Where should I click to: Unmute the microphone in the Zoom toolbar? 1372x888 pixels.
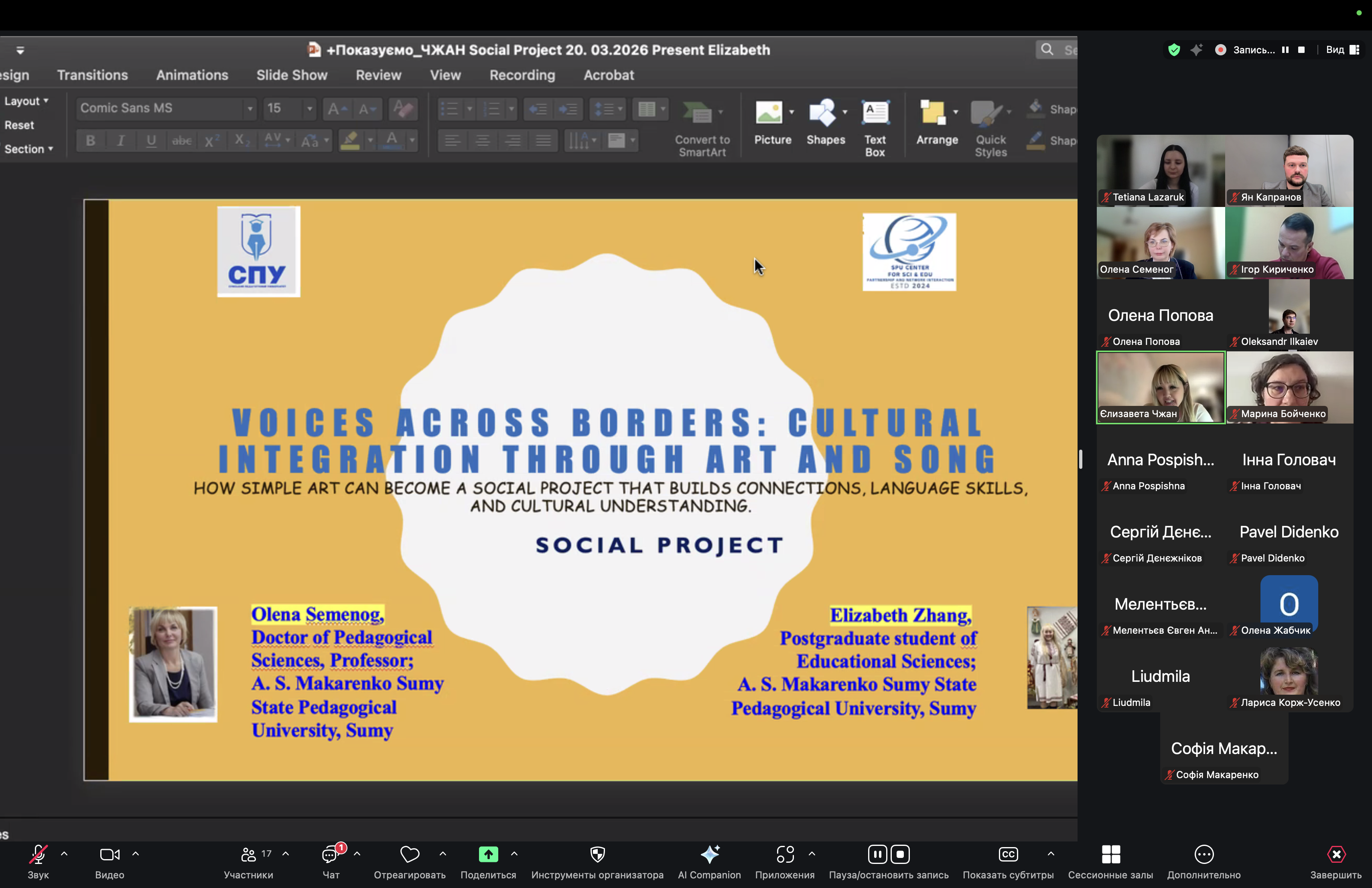(38, 854)
